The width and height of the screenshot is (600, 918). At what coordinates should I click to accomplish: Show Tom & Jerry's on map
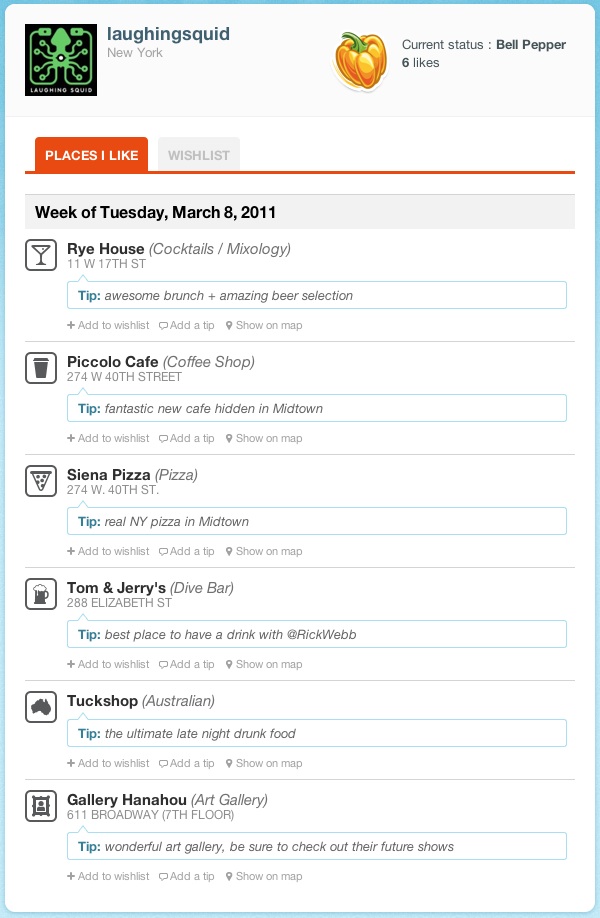coord(264,664)
